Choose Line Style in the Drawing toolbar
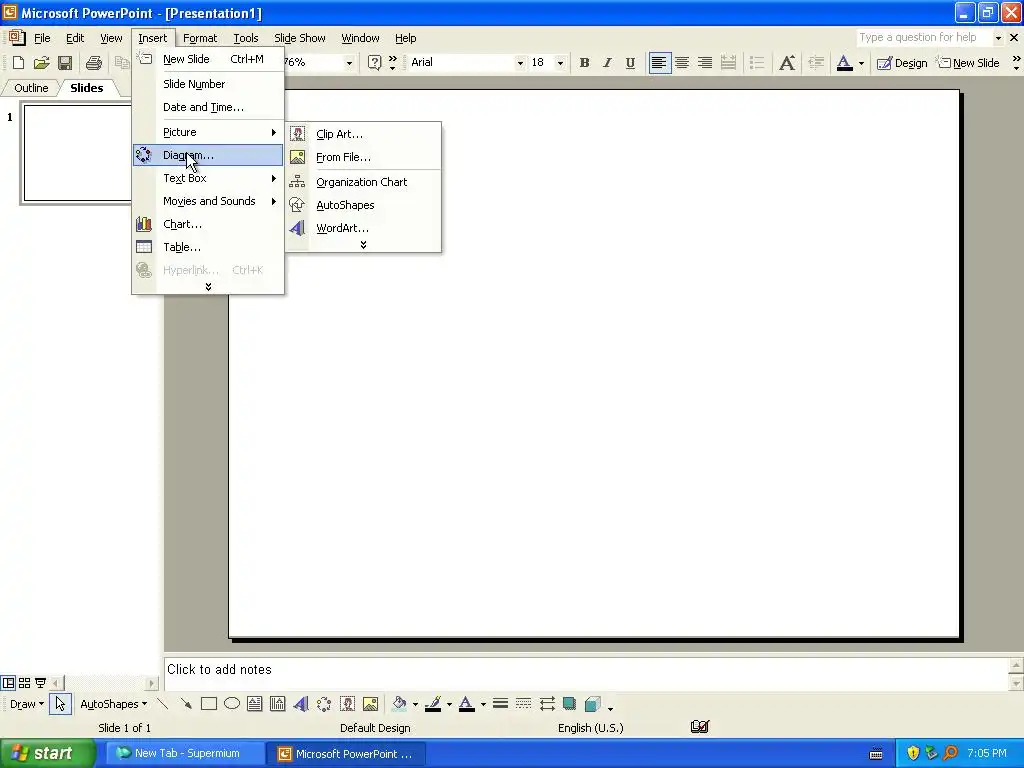Viewport: 1024px width, 768px height. point(500,704)
